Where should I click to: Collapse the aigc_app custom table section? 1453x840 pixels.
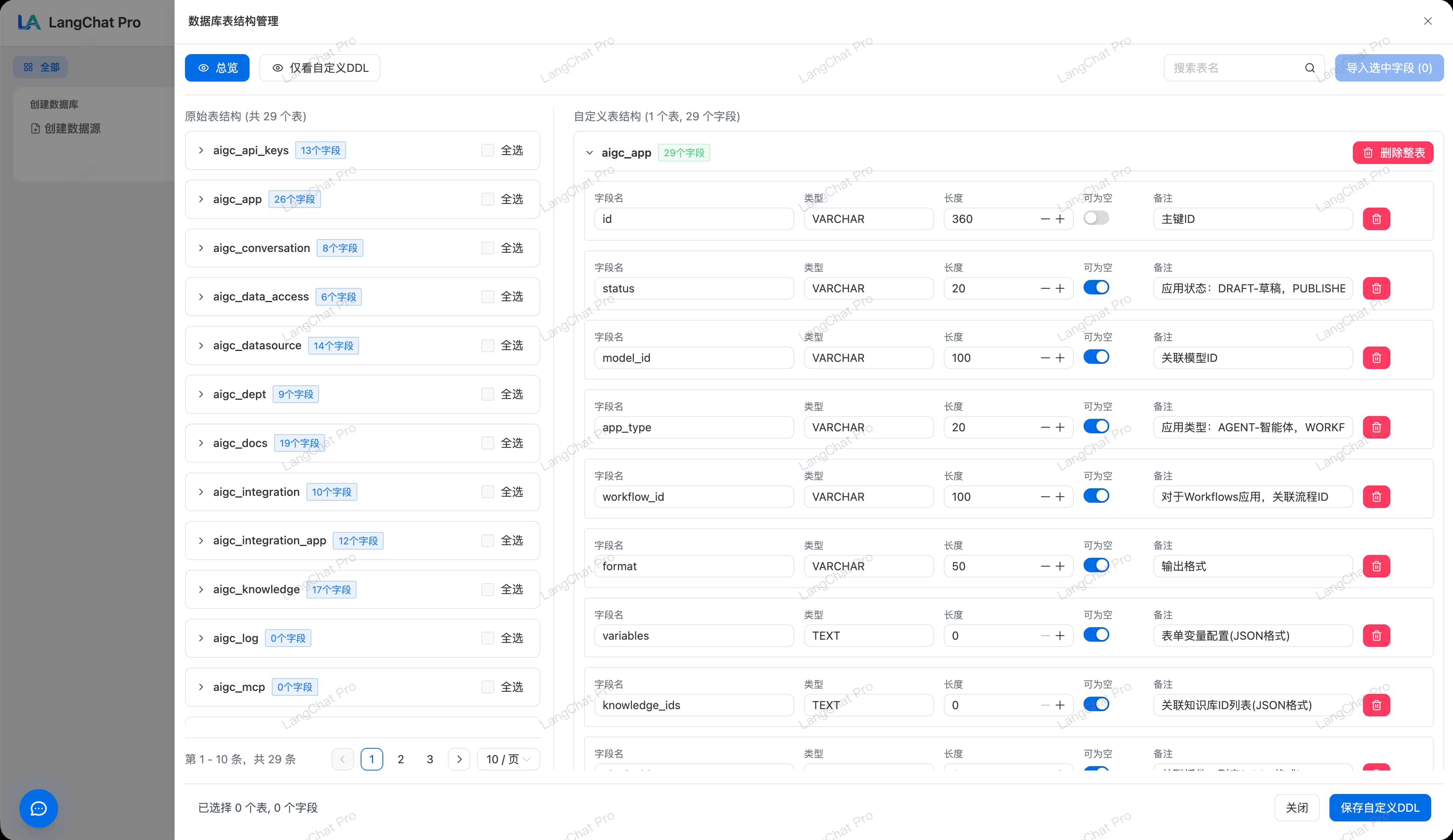coord(589,153)
